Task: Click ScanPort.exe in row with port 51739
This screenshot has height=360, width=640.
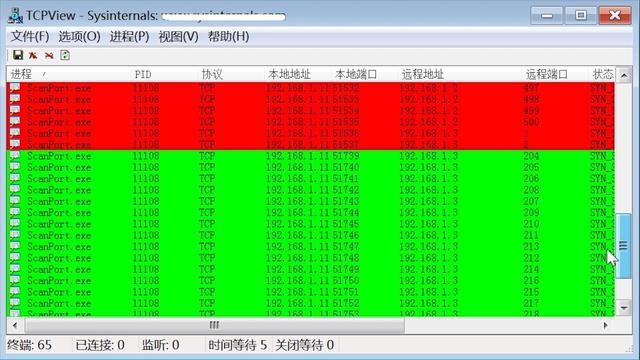Action: 59,156
